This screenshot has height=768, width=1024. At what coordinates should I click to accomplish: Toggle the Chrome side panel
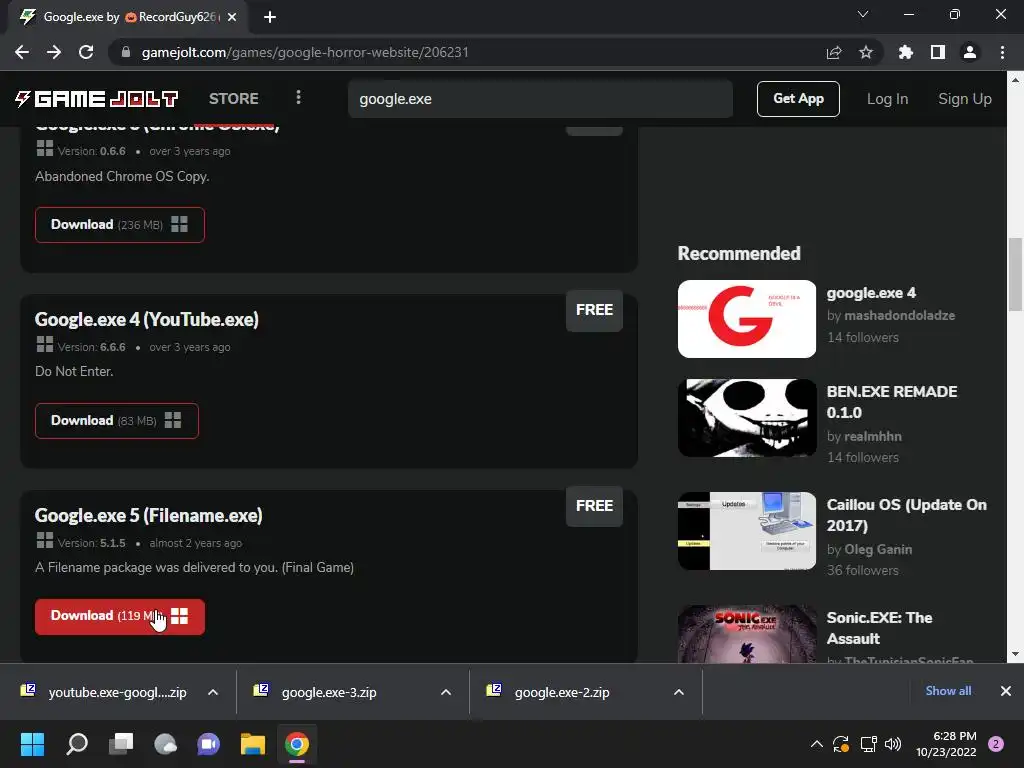(938, 52)
